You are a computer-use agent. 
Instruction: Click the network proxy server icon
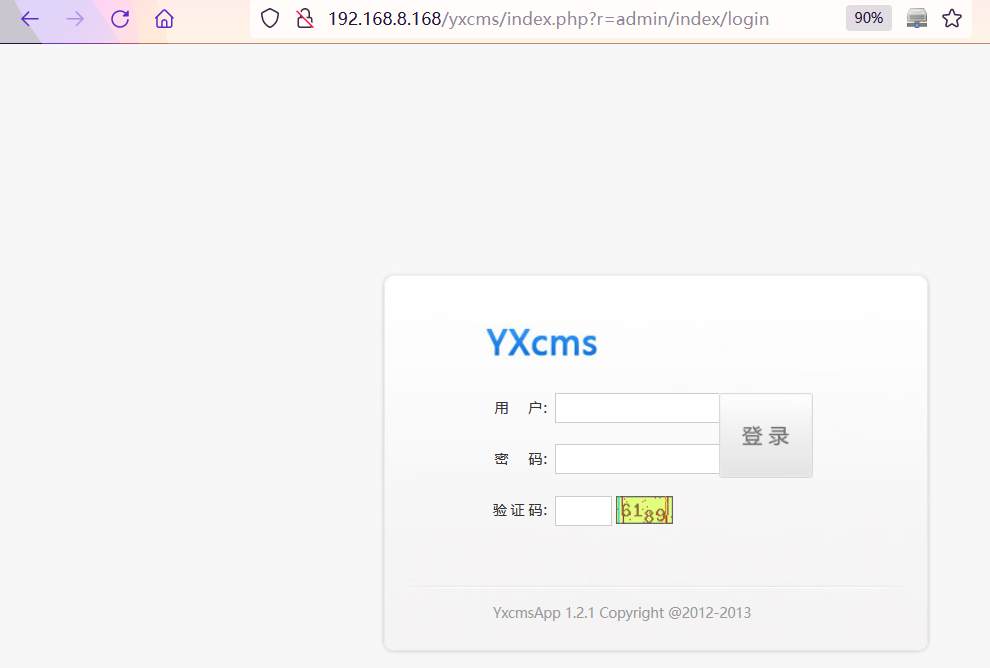(917, 18)
